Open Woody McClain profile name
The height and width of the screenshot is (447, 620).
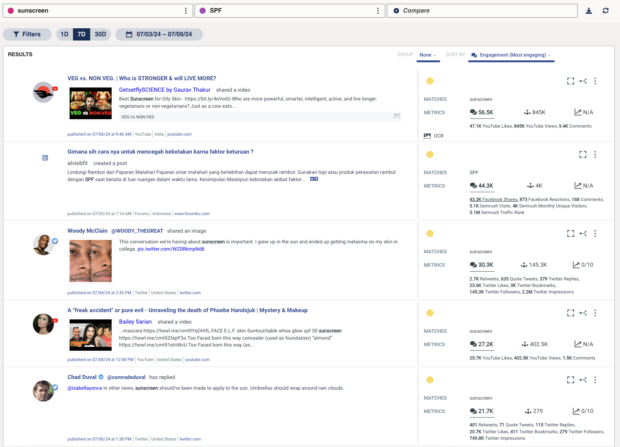coord(87,231)
